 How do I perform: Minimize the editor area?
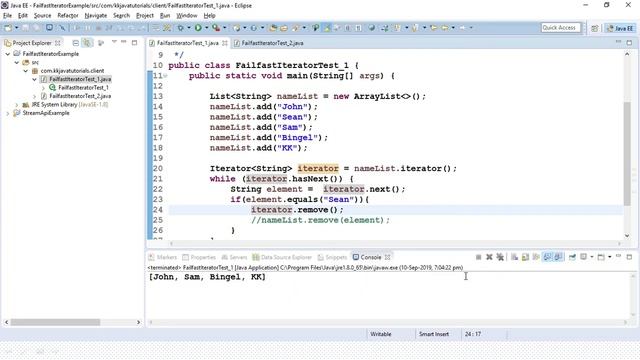[618, 42]
